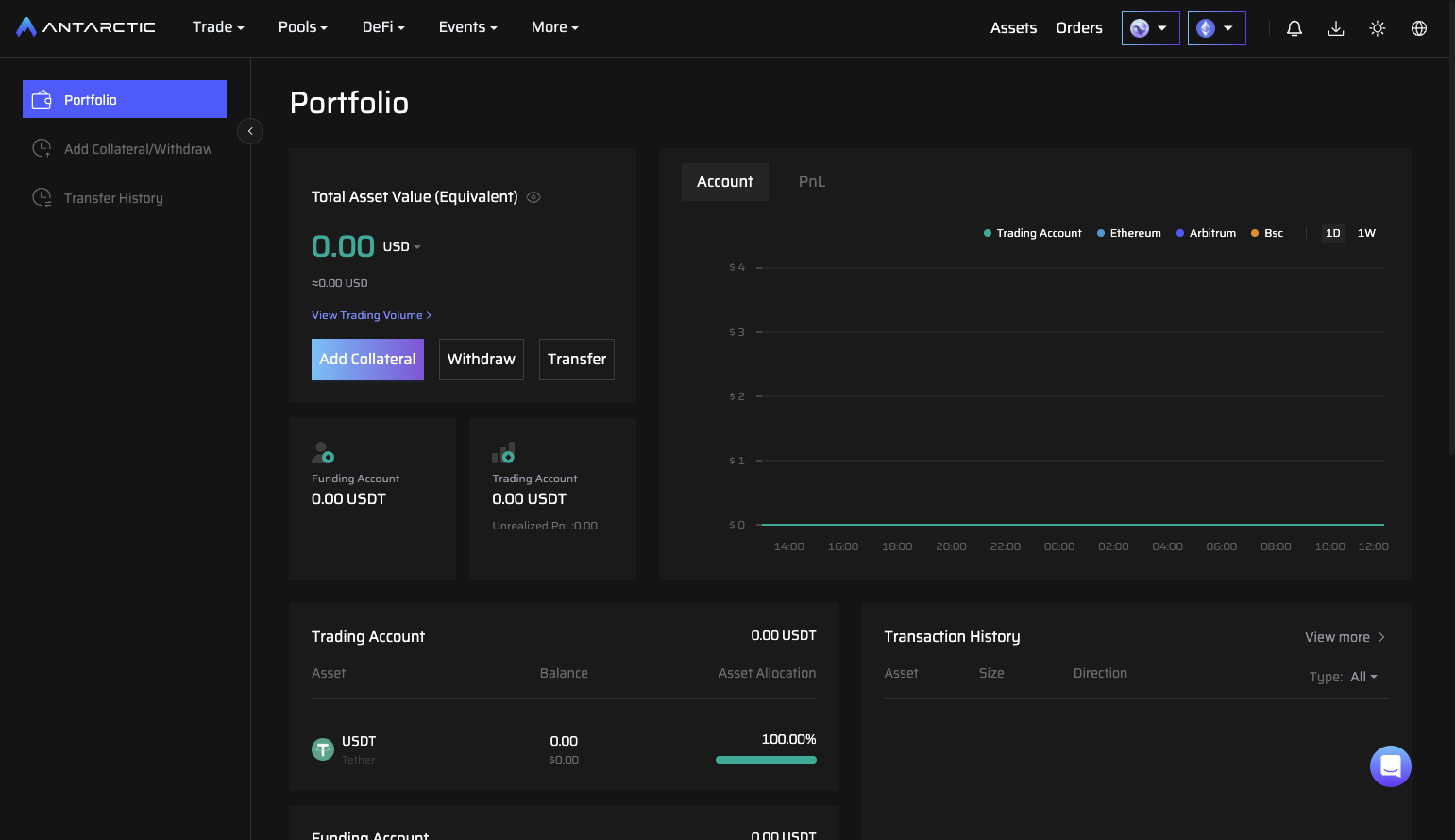The image size is (1455, 840).
Task: Select the 1W chart range
Action: 1366,233
